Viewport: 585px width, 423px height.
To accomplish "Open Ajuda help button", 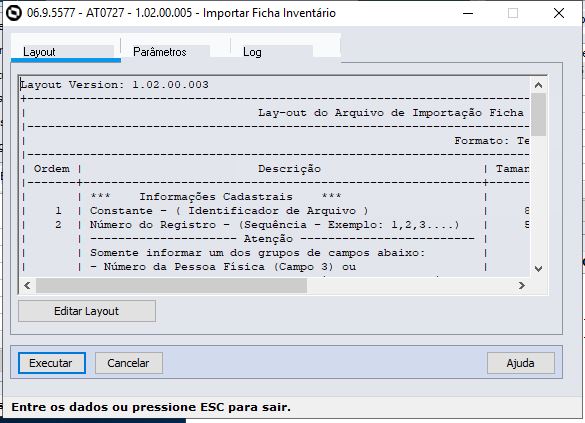I will 520,363.
